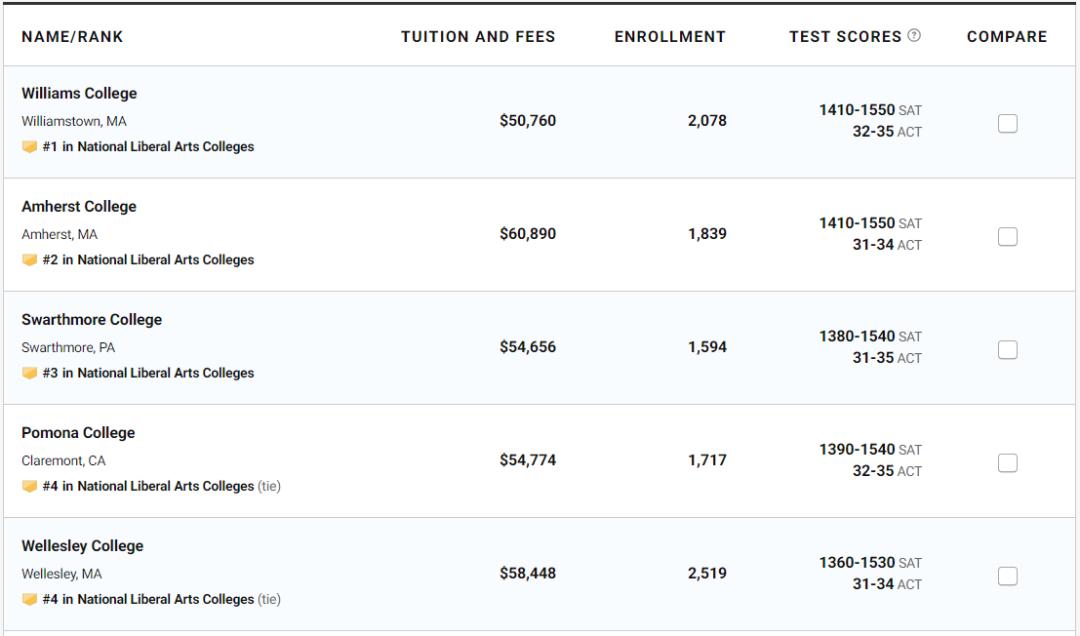The height and width of the screenshot is (636, 1080).
Task: Click the rank badge icon beside Swarthmore College #3
Action: 30,373
